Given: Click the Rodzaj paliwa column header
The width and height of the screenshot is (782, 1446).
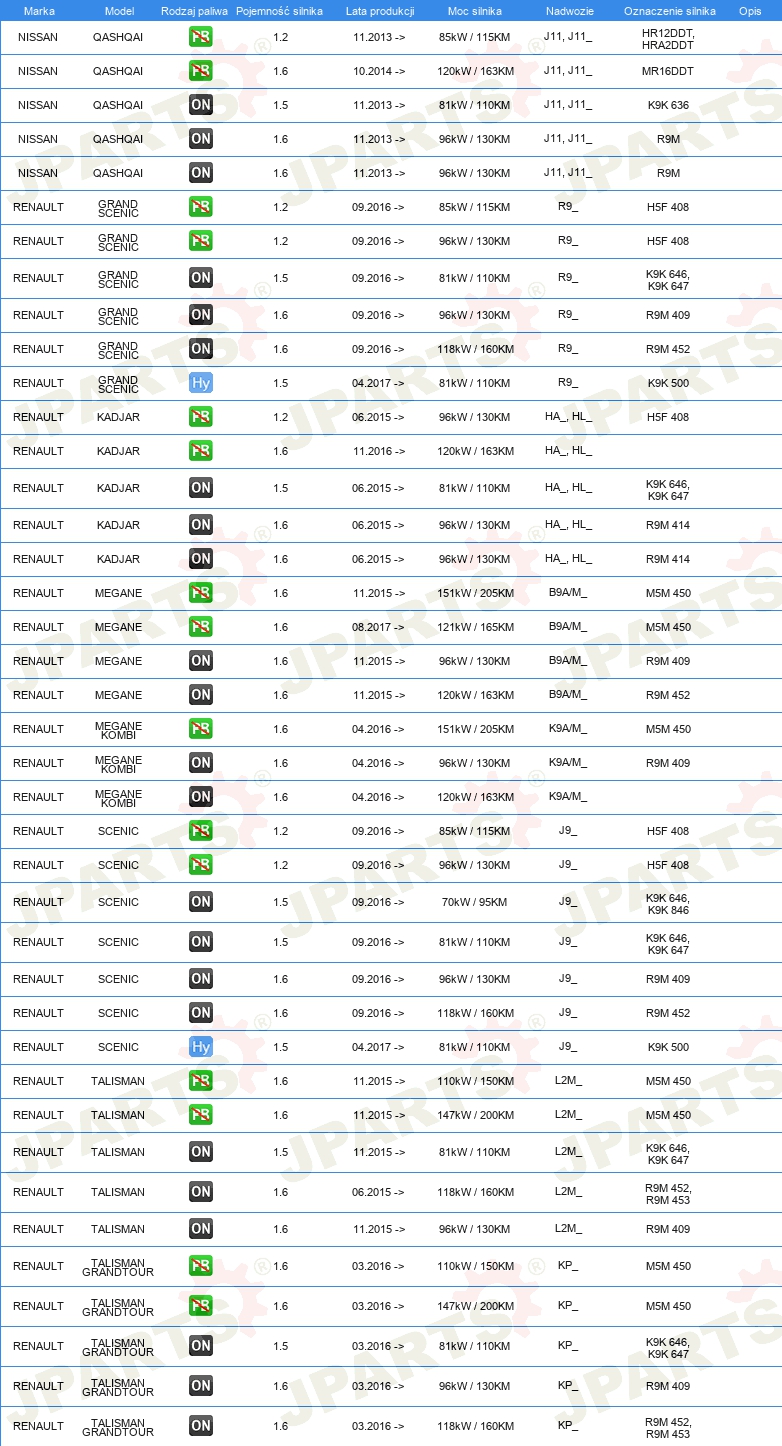Looking at the screenshot, I should 194,11.
